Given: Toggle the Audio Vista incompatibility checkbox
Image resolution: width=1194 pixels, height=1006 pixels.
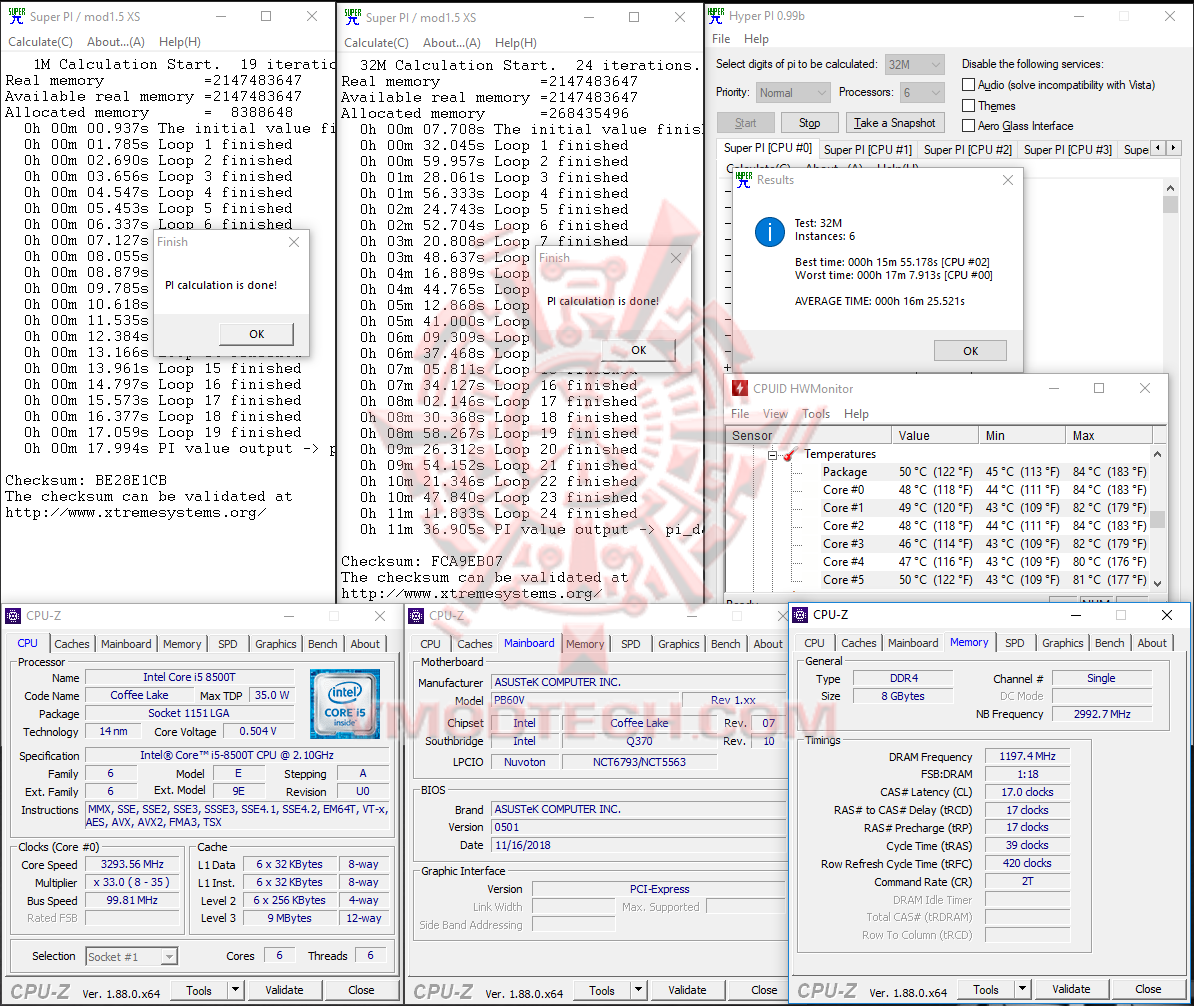Looking at the screenshot, I should click(x=969, y=85).
